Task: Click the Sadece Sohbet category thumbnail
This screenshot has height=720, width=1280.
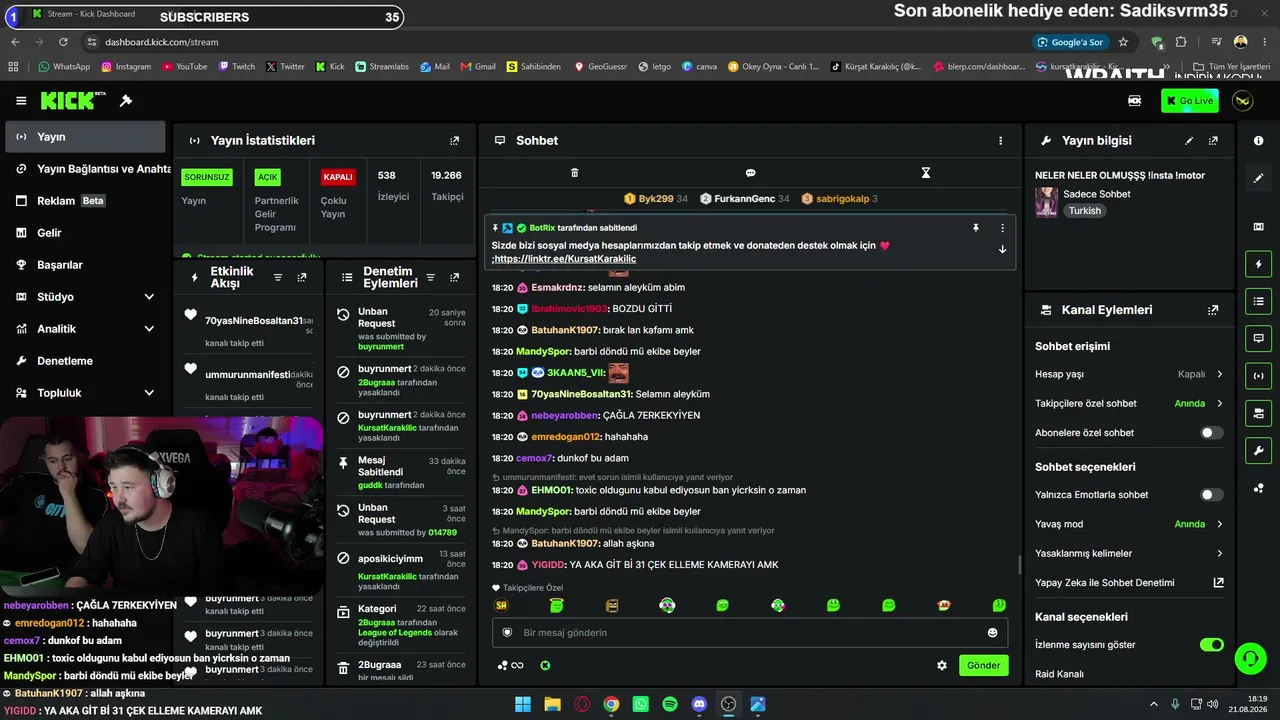Action: (x=1046, y=202)
